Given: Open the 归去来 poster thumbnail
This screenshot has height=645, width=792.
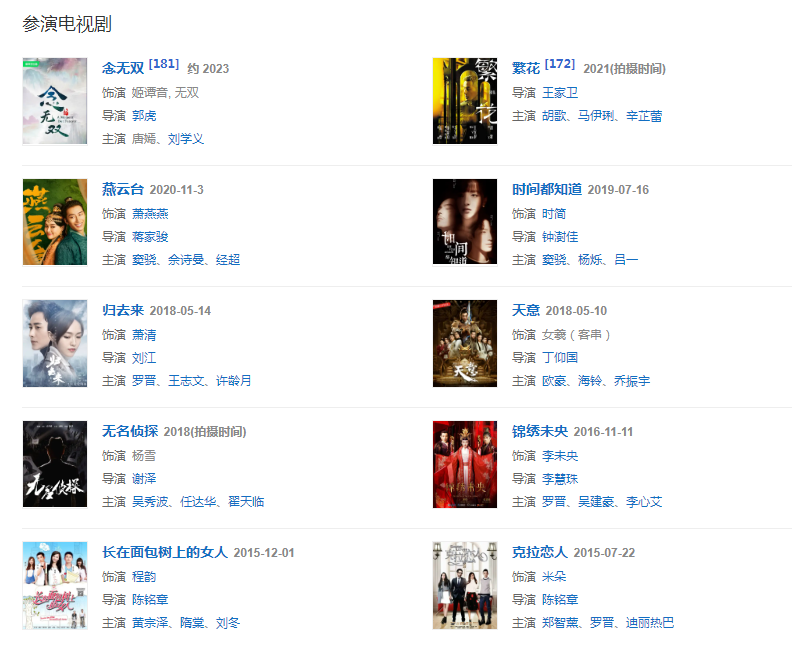Looking at the screenshot, I should tap(55, 343).
